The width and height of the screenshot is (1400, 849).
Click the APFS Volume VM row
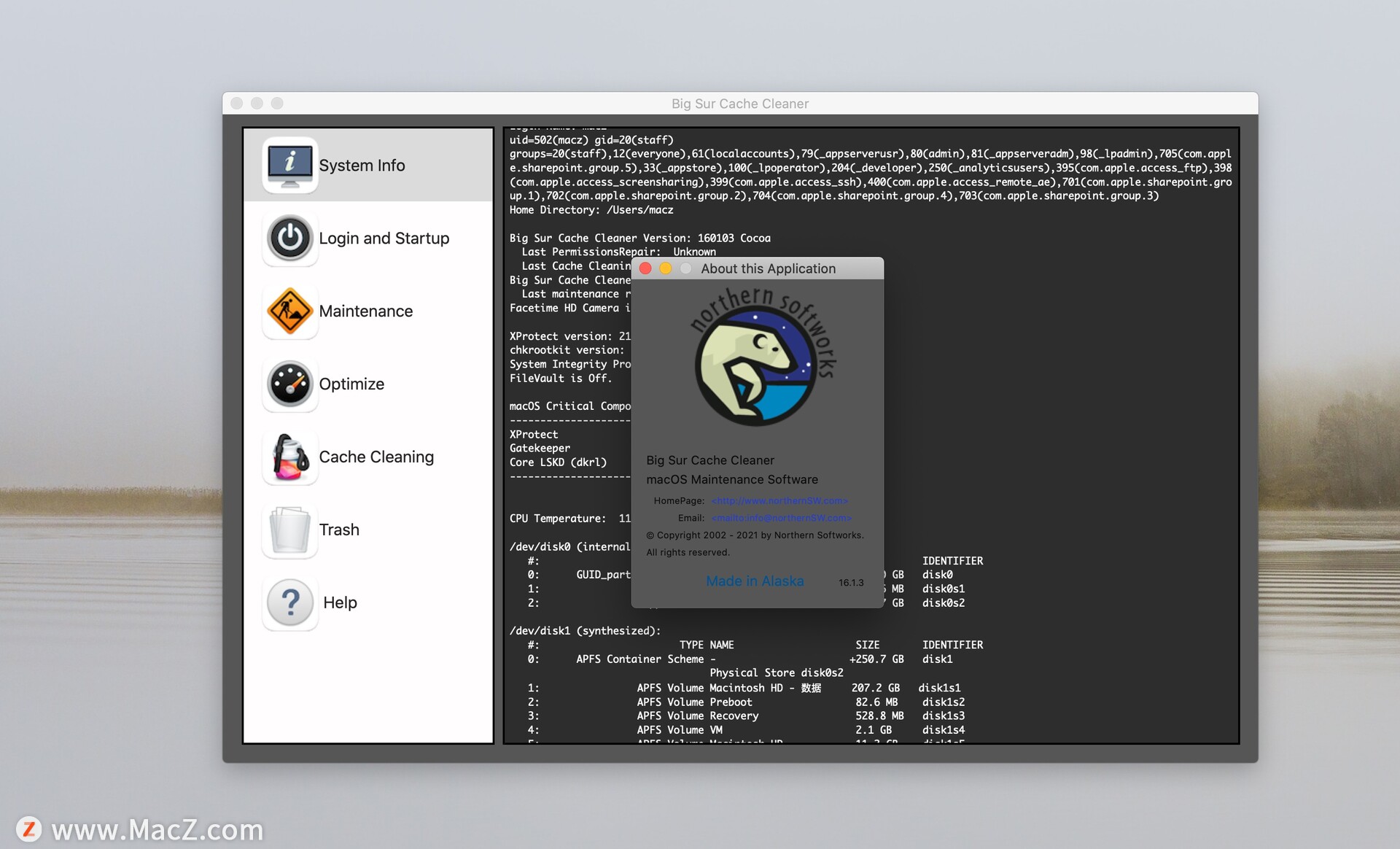tap(746, 730)
